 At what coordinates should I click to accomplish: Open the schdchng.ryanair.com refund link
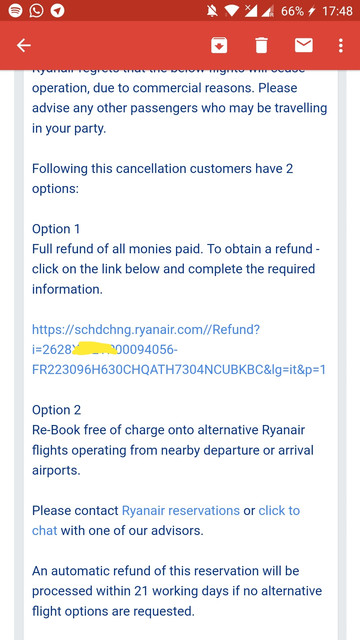(x=178, y=350)
